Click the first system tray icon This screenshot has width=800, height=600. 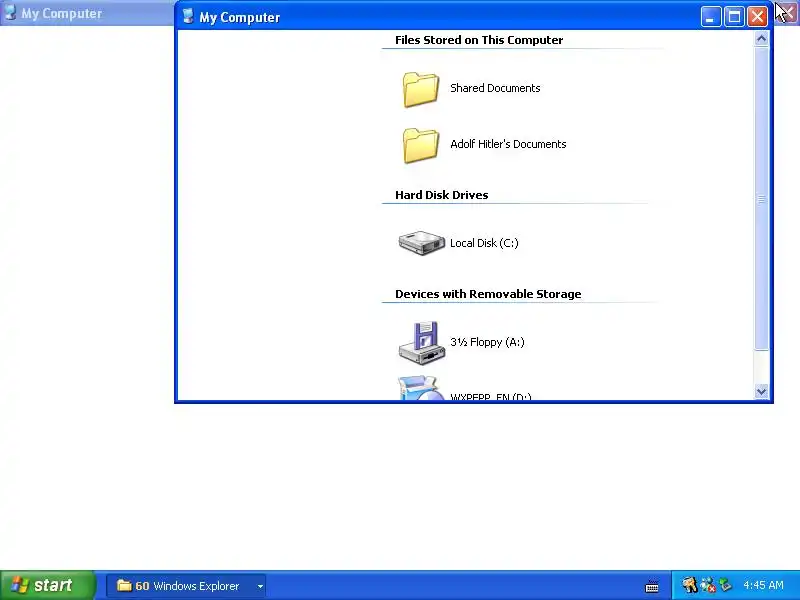click(689, 585)
